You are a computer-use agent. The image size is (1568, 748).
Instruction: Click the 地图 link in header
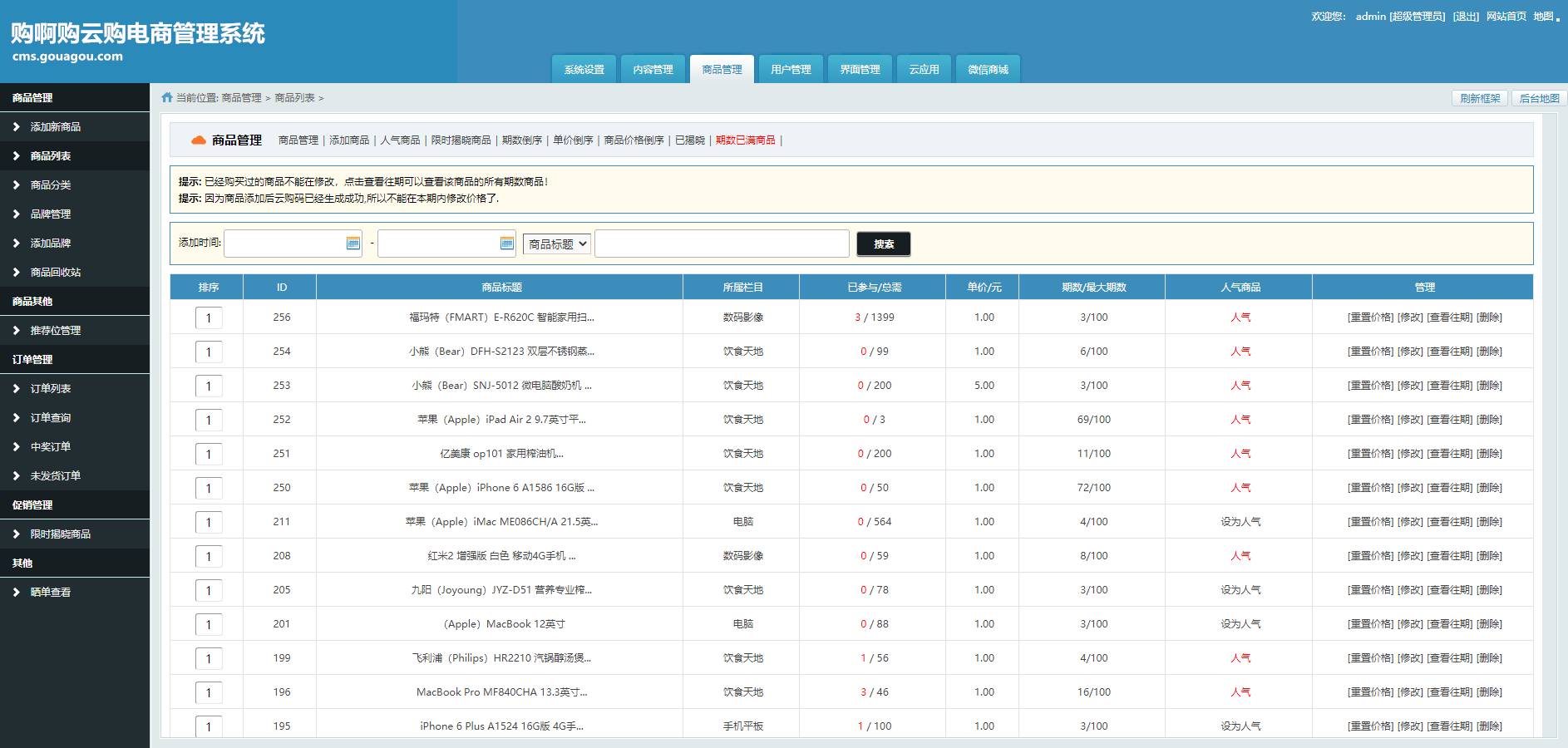tap(1543, 17)
